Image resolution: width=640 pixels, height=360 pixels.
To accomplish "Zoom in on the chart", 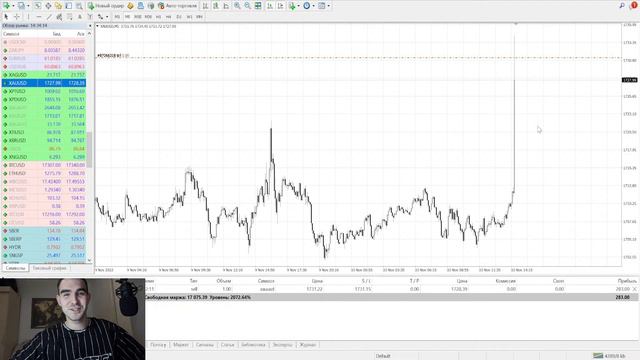I will [x=237, y=6].
